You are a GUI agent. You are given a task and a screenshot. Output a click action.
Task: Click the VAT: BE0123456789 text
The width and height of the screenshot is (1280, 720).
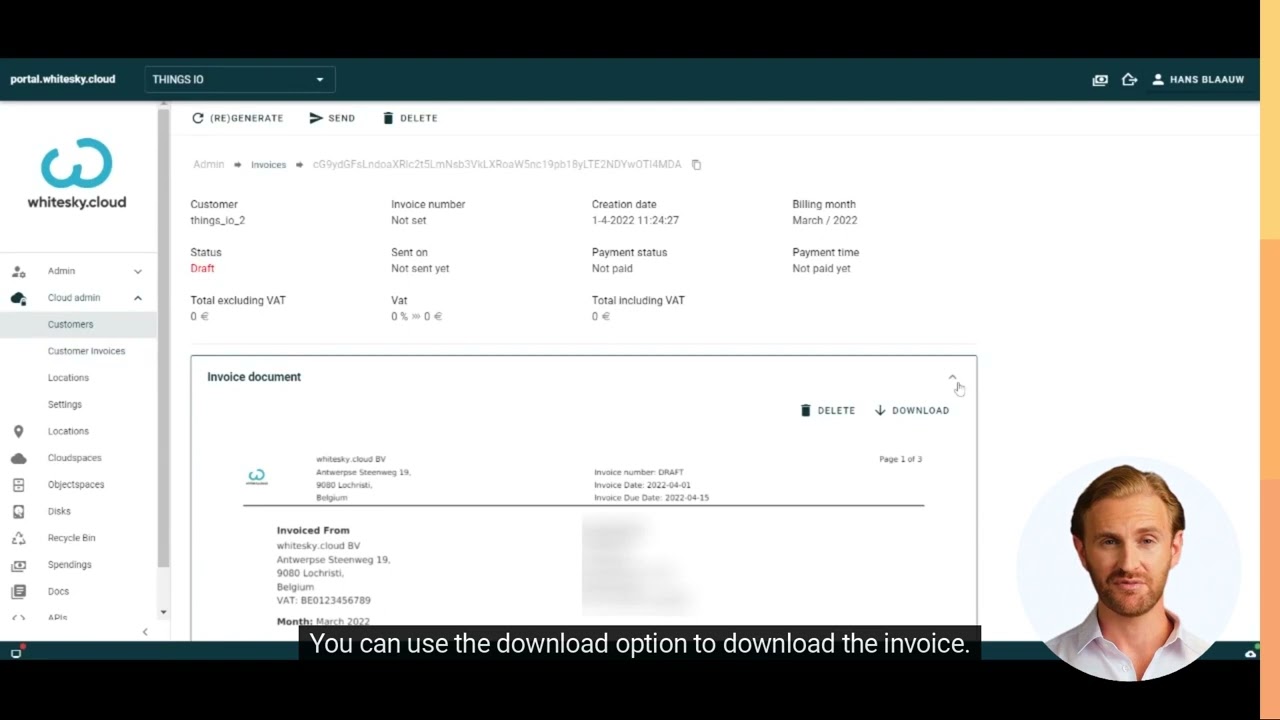(x=323, y=601)
